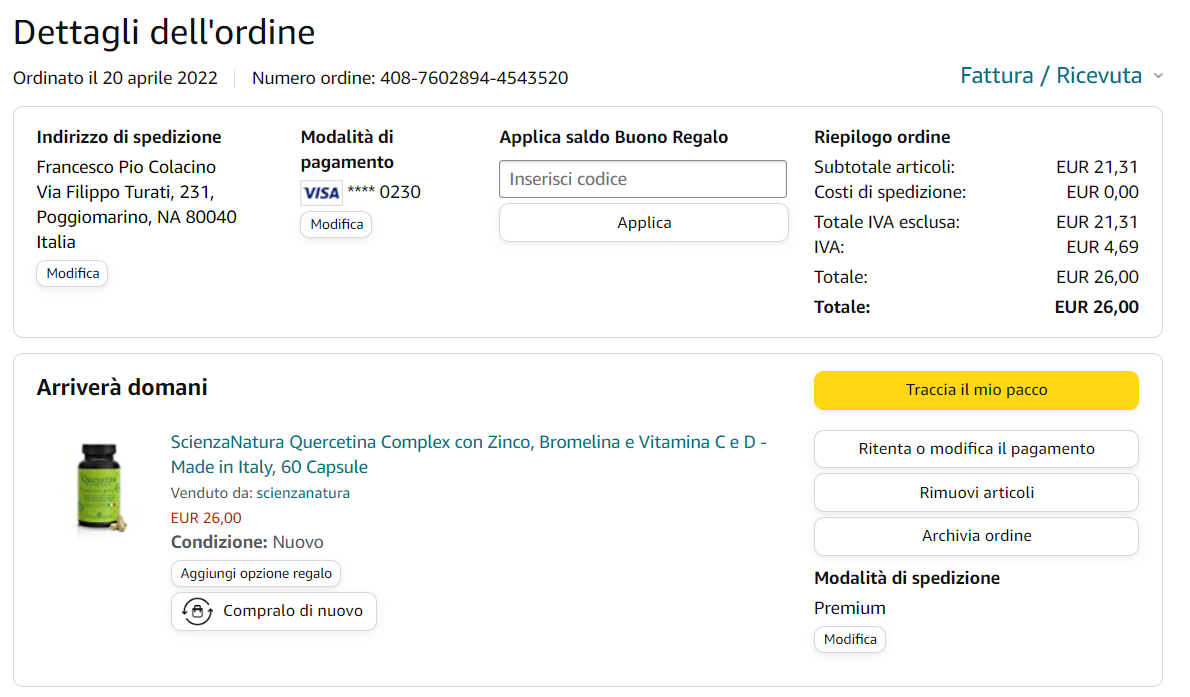Screen dimensions: 1190x697
Task: Click the Visa card logo
Action: tap(321, 193)
